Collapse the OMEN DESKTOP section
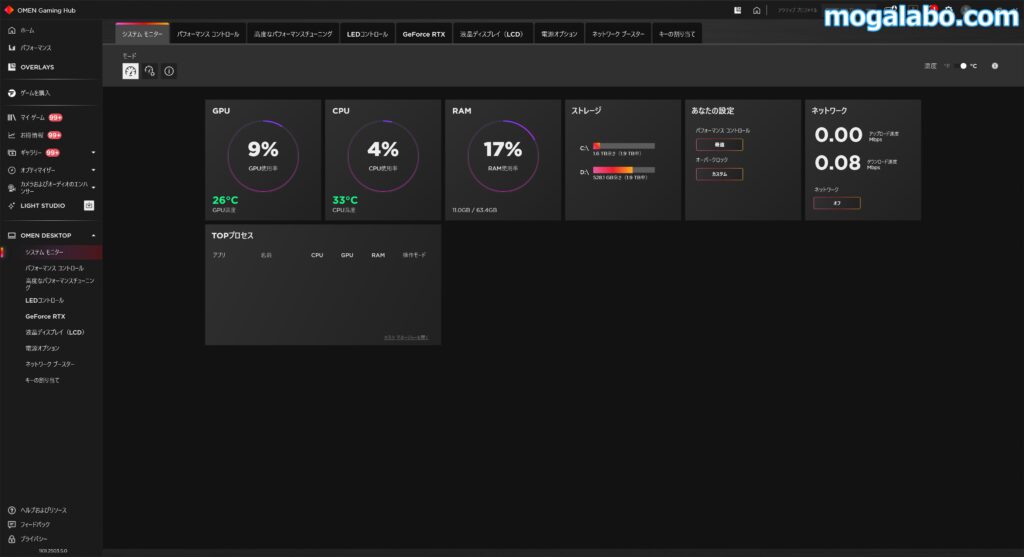 (x=93, y=236)
